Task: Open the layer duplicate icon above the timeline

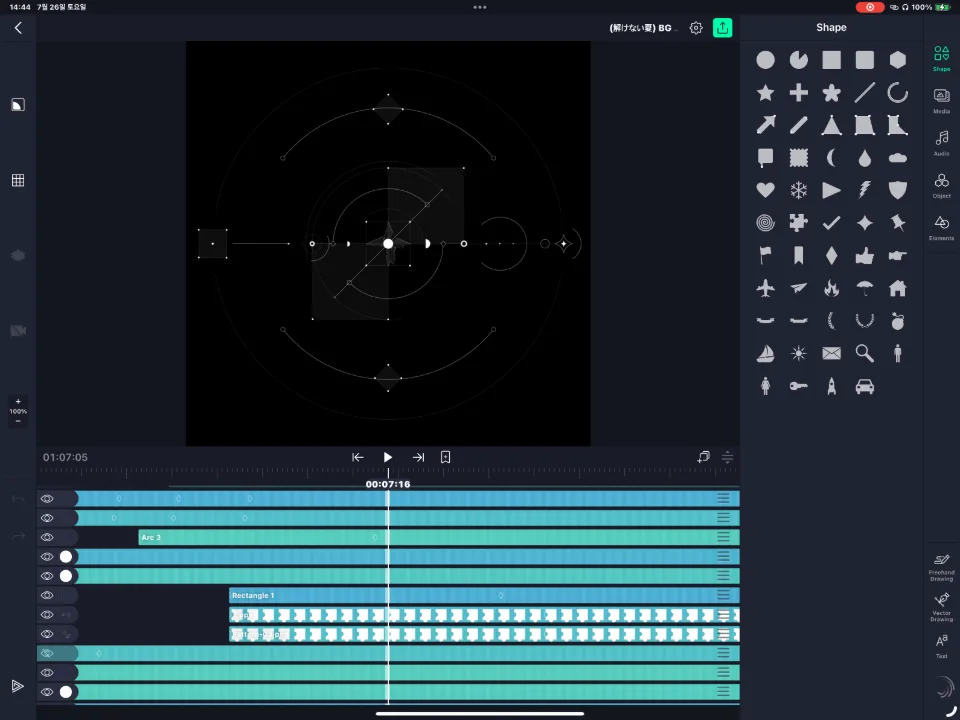Action: (703, 457)
